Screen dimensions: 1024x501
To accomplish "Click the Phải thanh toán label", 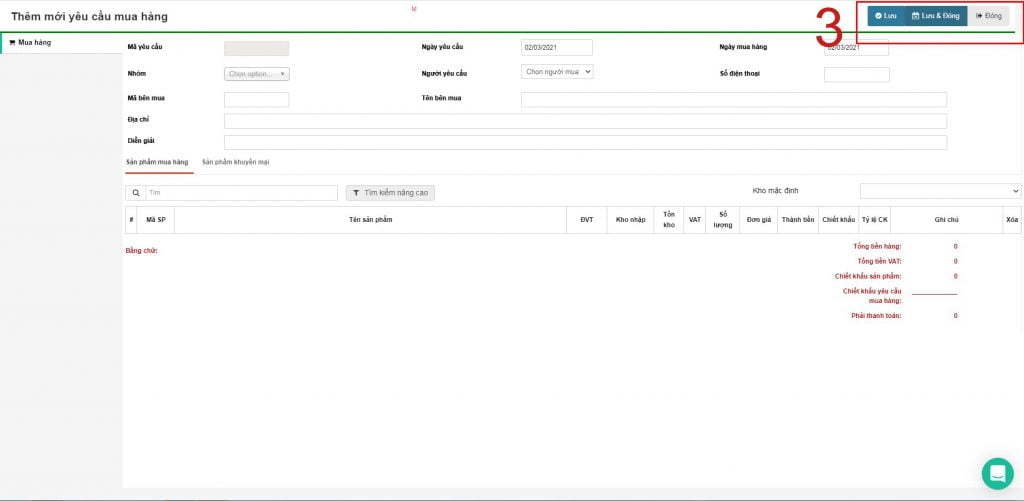I will click(x=876, y=316).
